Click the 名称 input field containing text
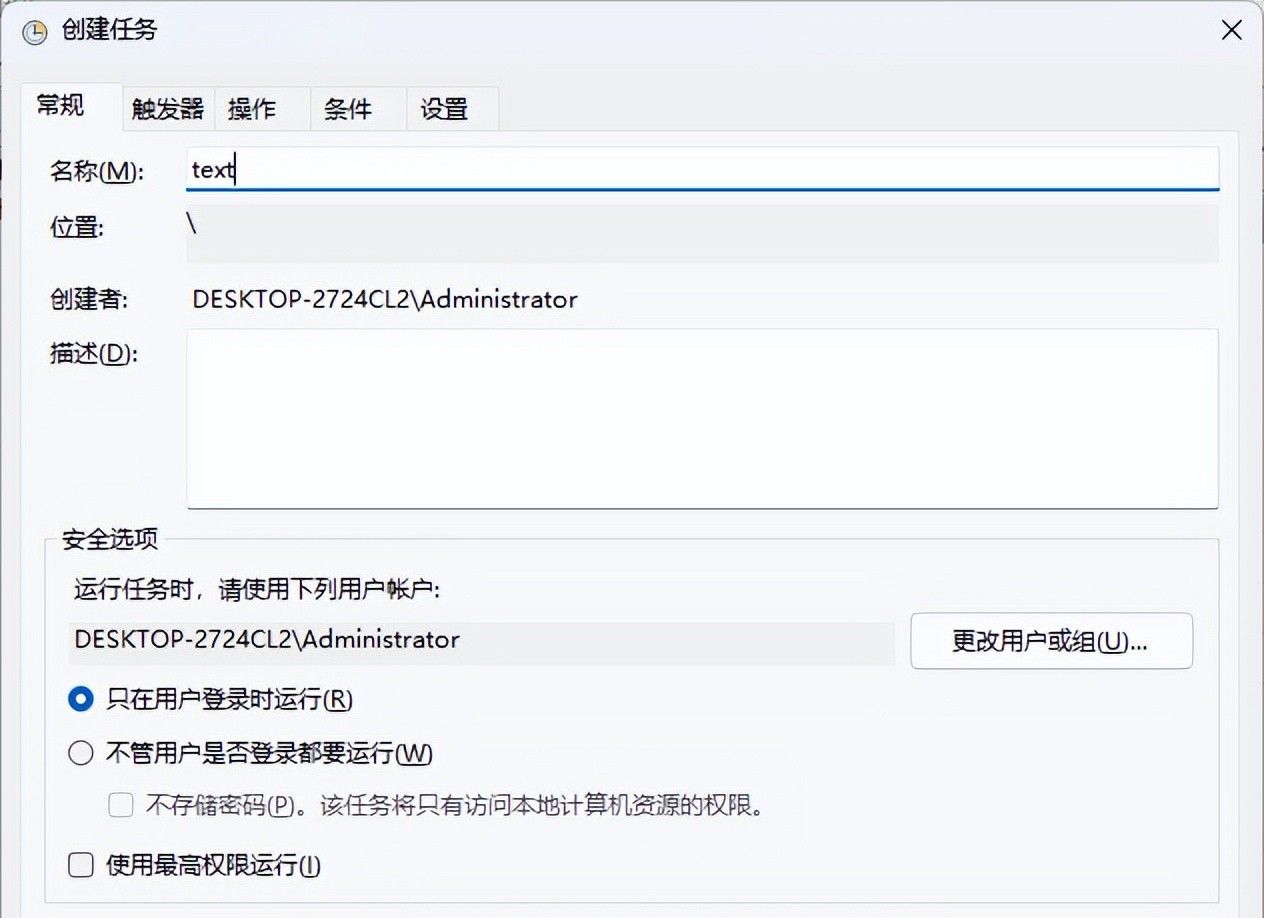The image size is (1264, 918). click(702, 169)
